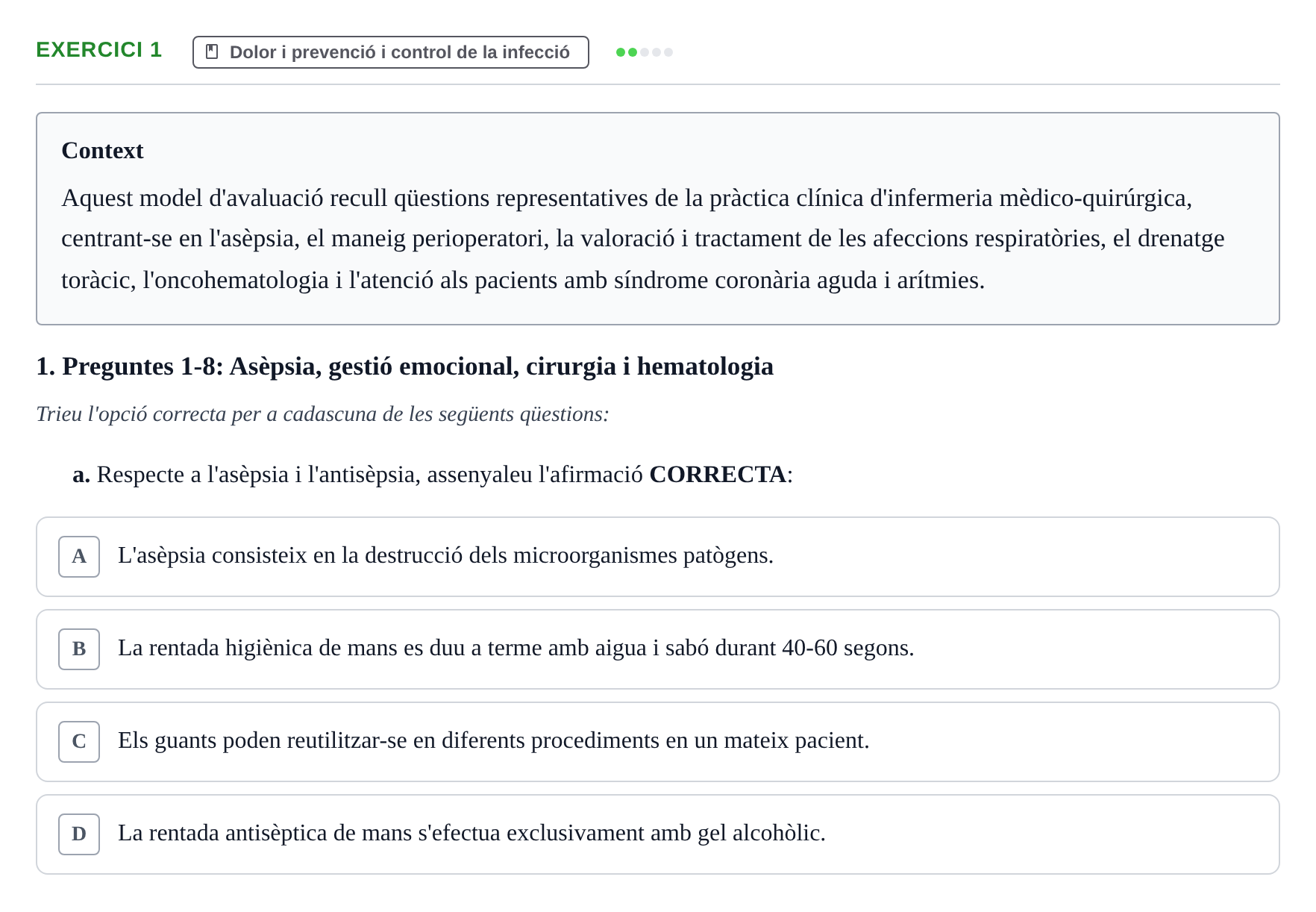The image size is (1316, 912).
Task: Open the "Dolor i prevenció i control de la infecció" tag
Action: point(390,52)
